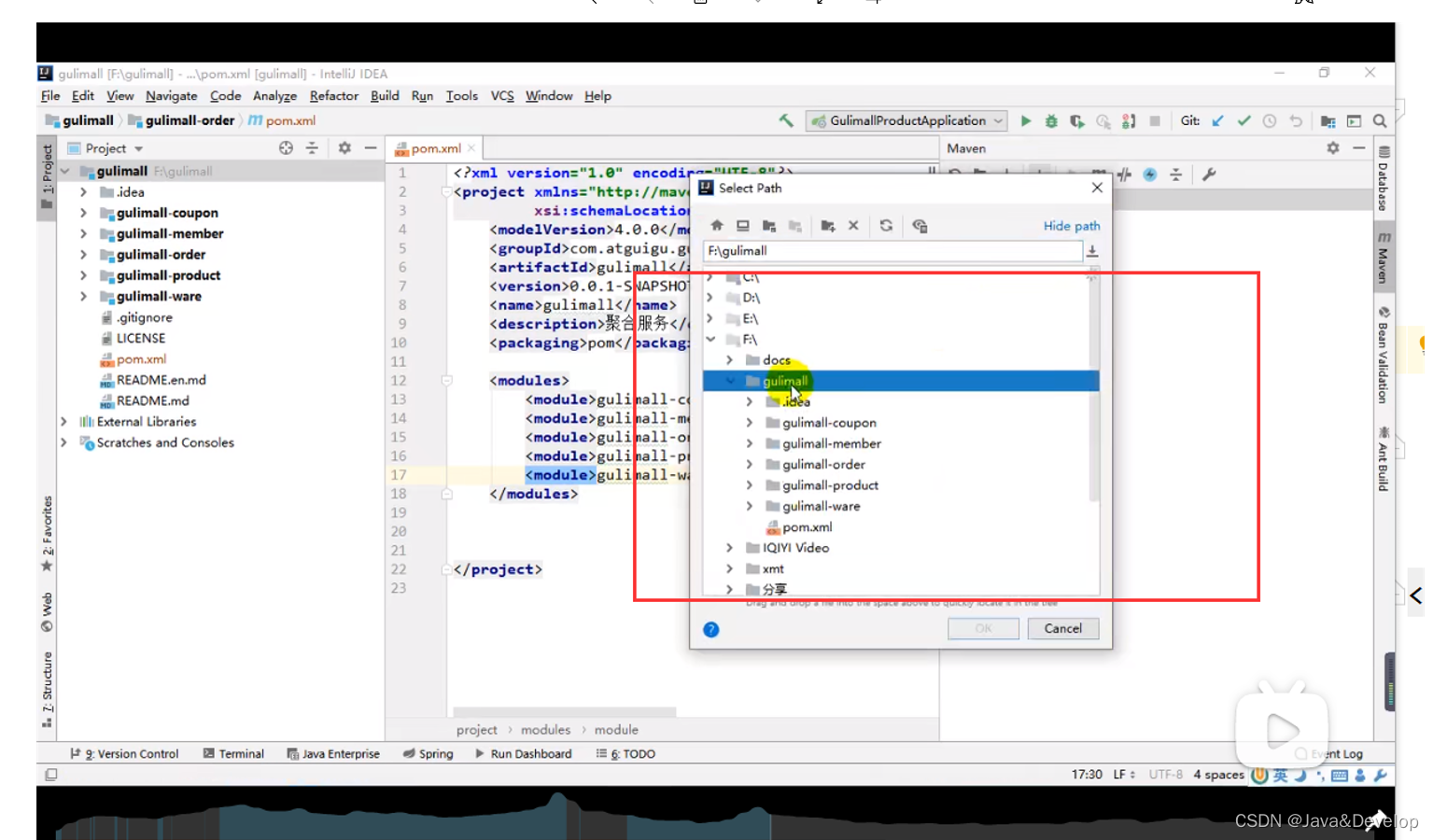This screenshot has height=840, width=1433.
Task: Jump to project directory in Select Path dialog
Action: click(x=769, y=226)
